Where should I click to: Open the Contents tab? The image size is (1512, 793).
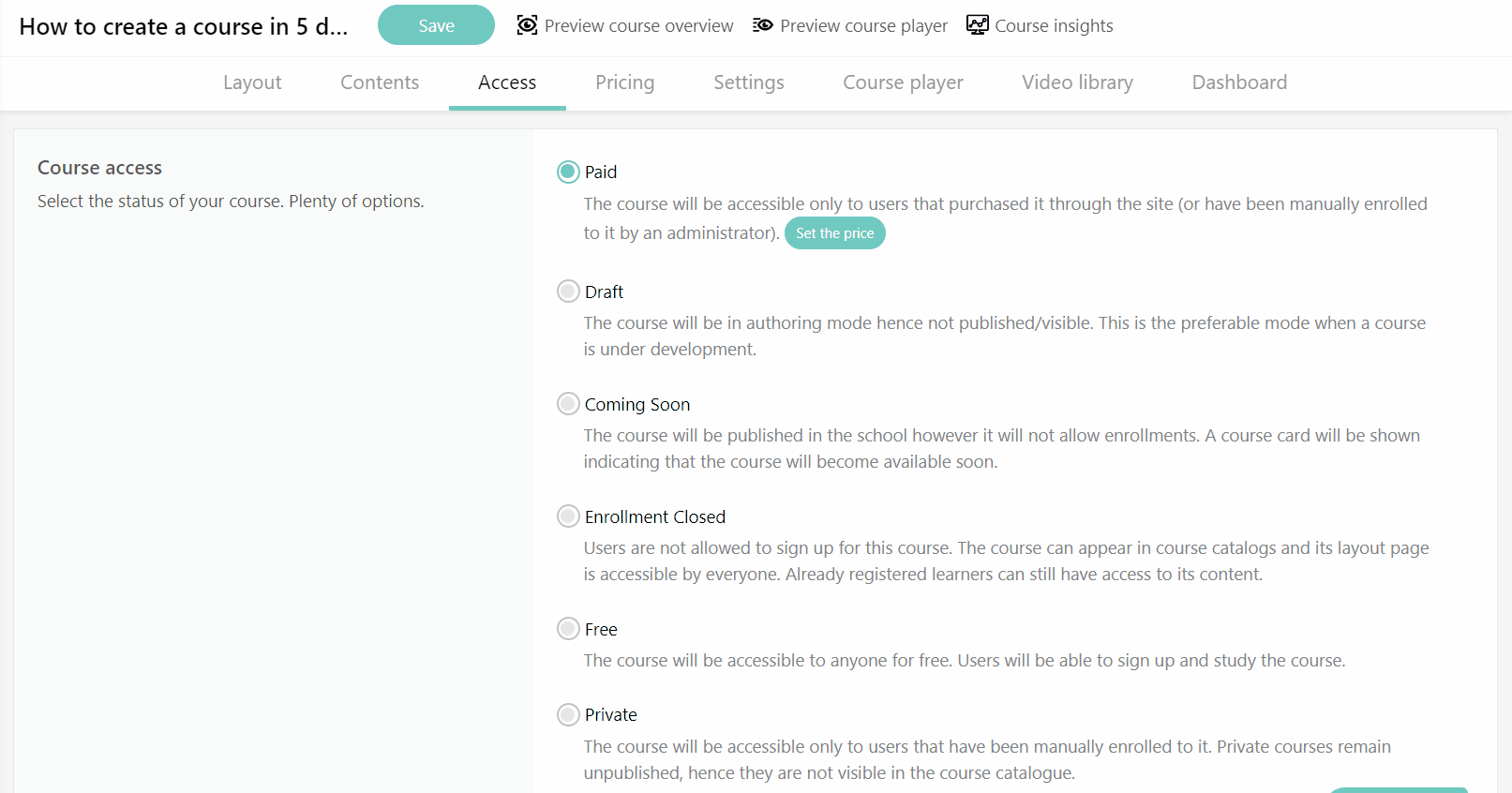(x=379, y=82)
